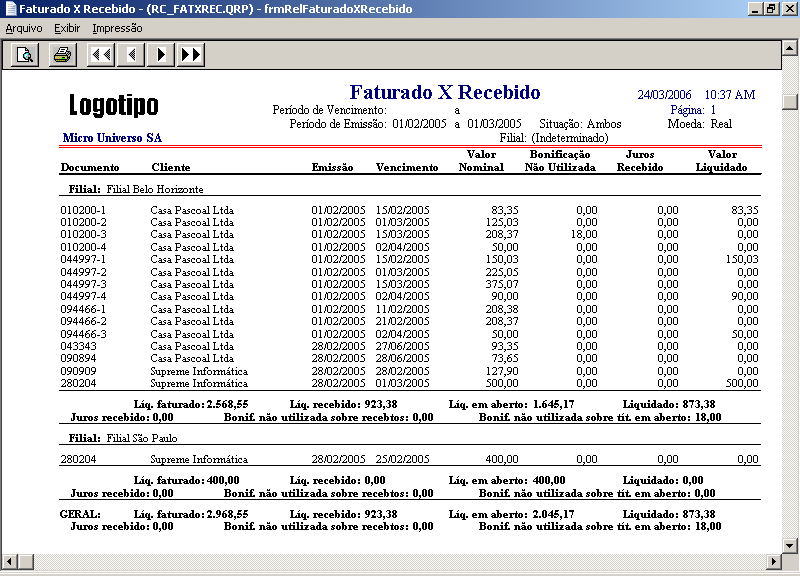Click the Página: 1 indicator
This screenshot has height=576, width=800.
click(693, 110)
